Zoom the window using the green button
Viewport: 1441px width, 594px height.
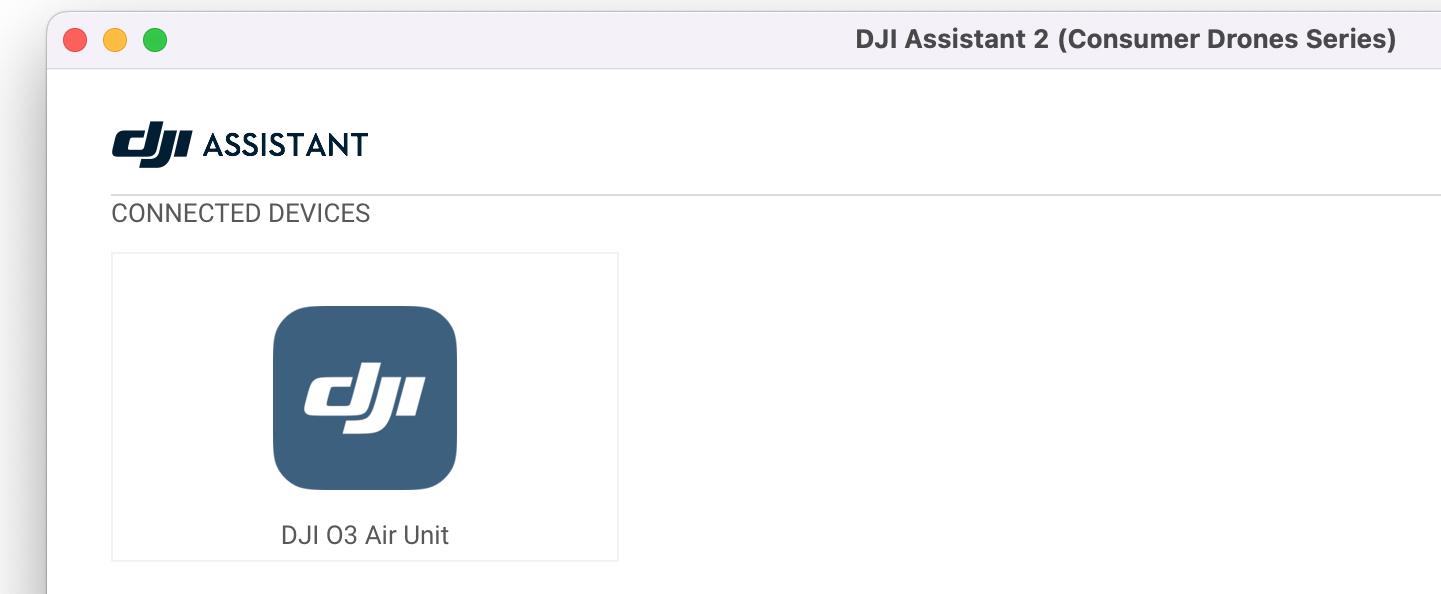[x=155, y=40]
